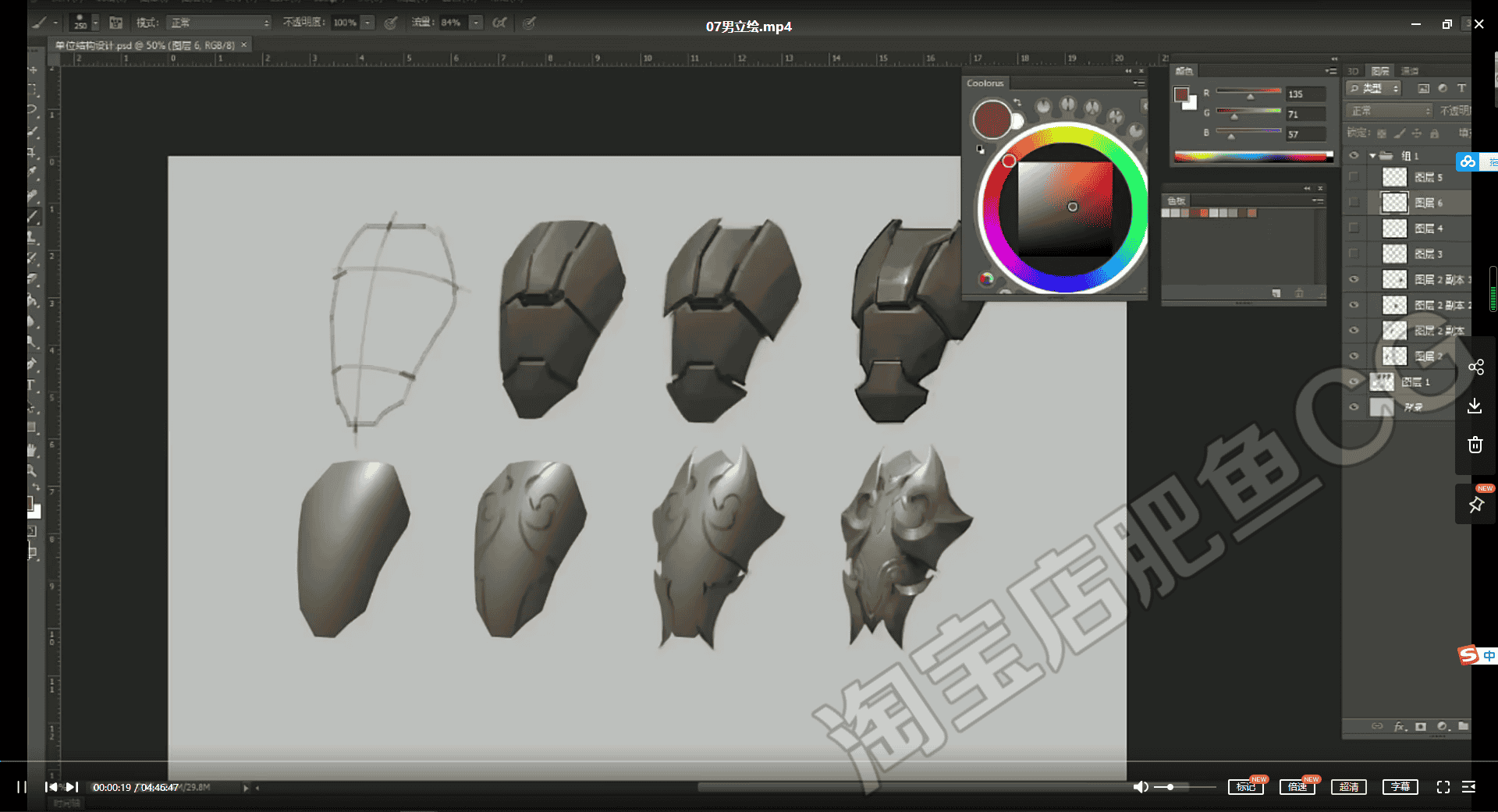Filter layers by pixel layer icon
The width and height of the screenshot is (1498, 812).
1423,89
